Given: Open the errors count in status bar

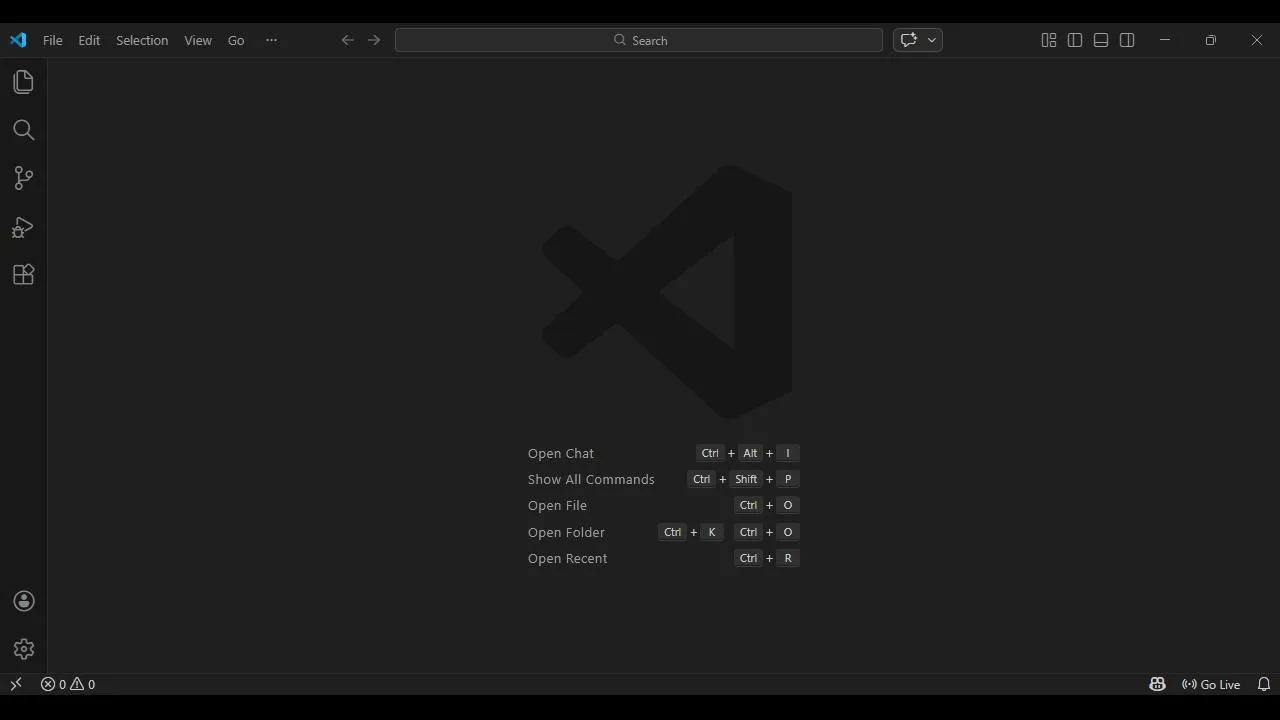Looking at the screenshot, I should click(53, 684).
